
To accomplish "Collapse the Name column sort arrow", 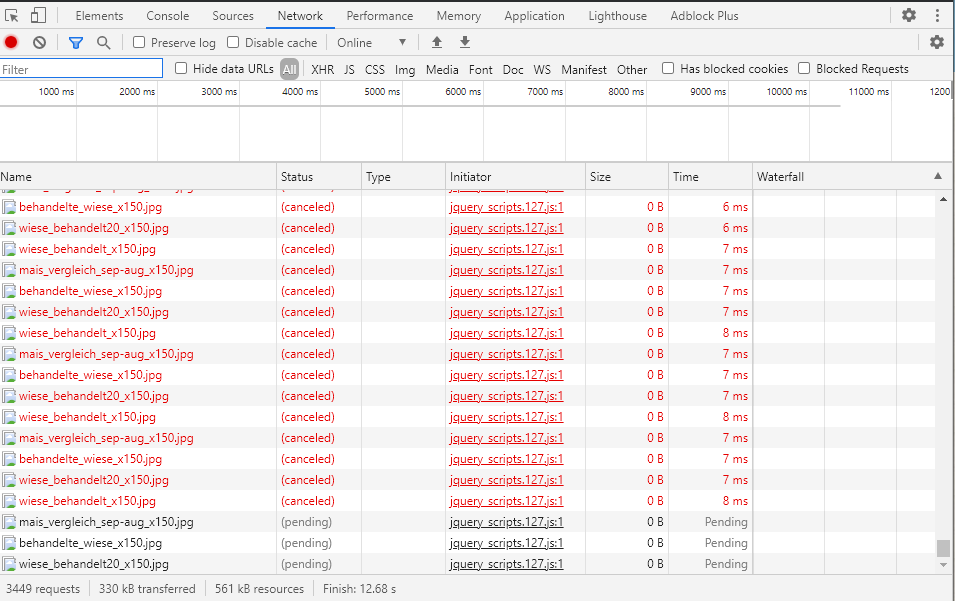I will pos(938,176).
